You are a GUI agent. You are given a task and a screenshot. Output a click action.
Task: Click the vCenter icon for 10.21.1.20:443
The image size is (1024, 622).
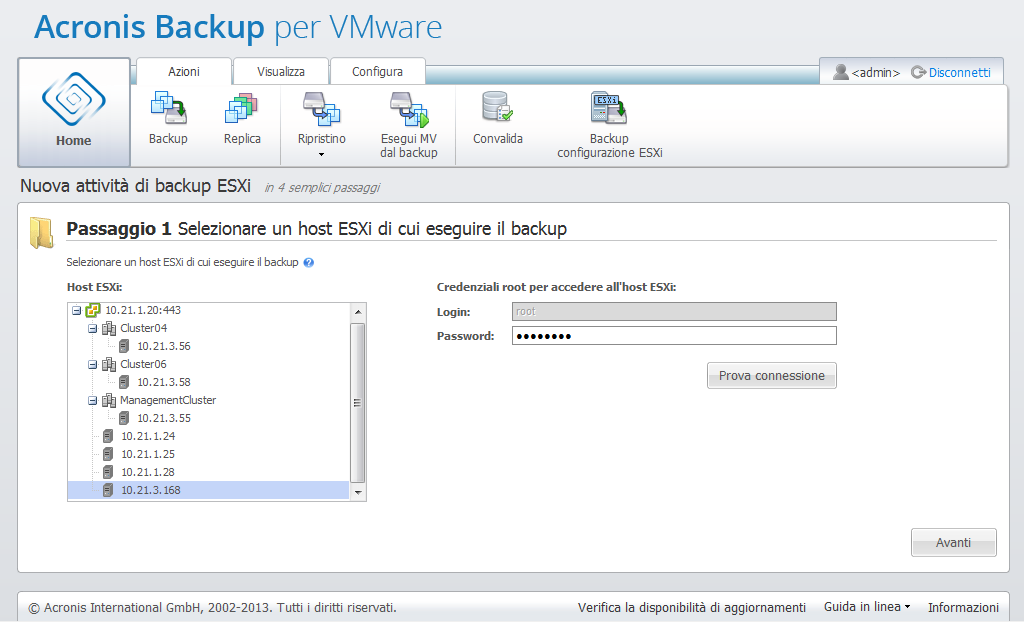pyautogui.click(x=93, y=310)
